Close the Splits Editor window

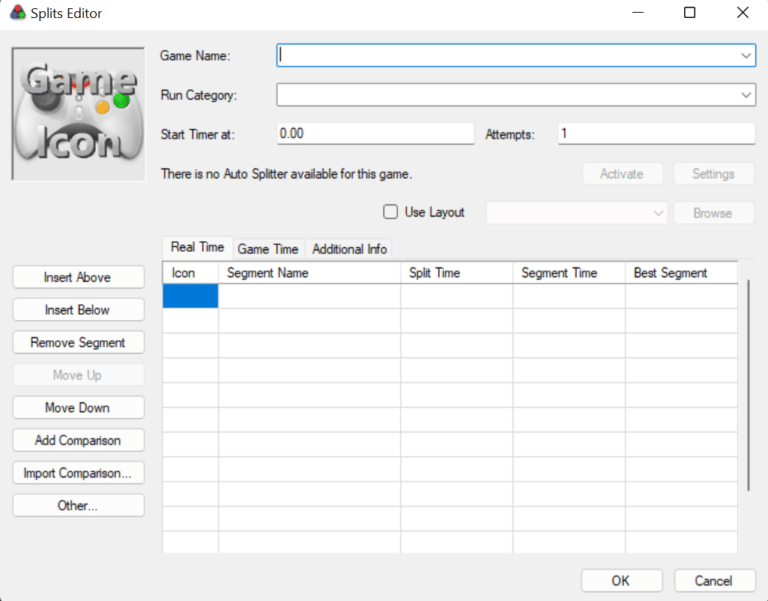(x=743, y=13)
